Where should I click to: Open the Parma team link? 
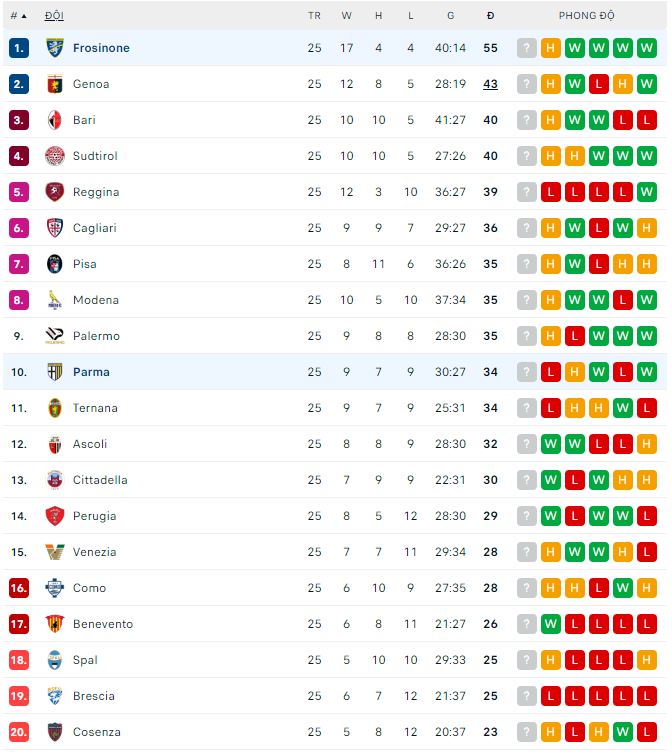[91, 372]
